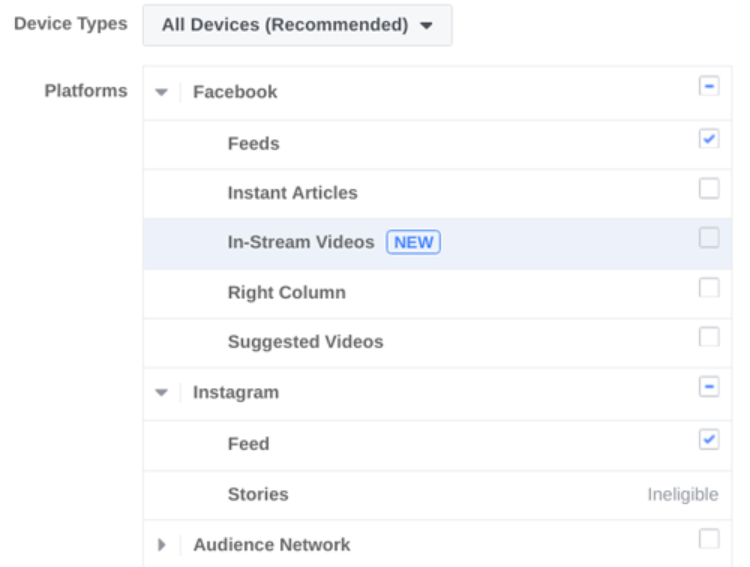The height and width of the screenshot is (567, 750).
Task: Select the Facebook platform label
Action: click(x=235, y=92)
